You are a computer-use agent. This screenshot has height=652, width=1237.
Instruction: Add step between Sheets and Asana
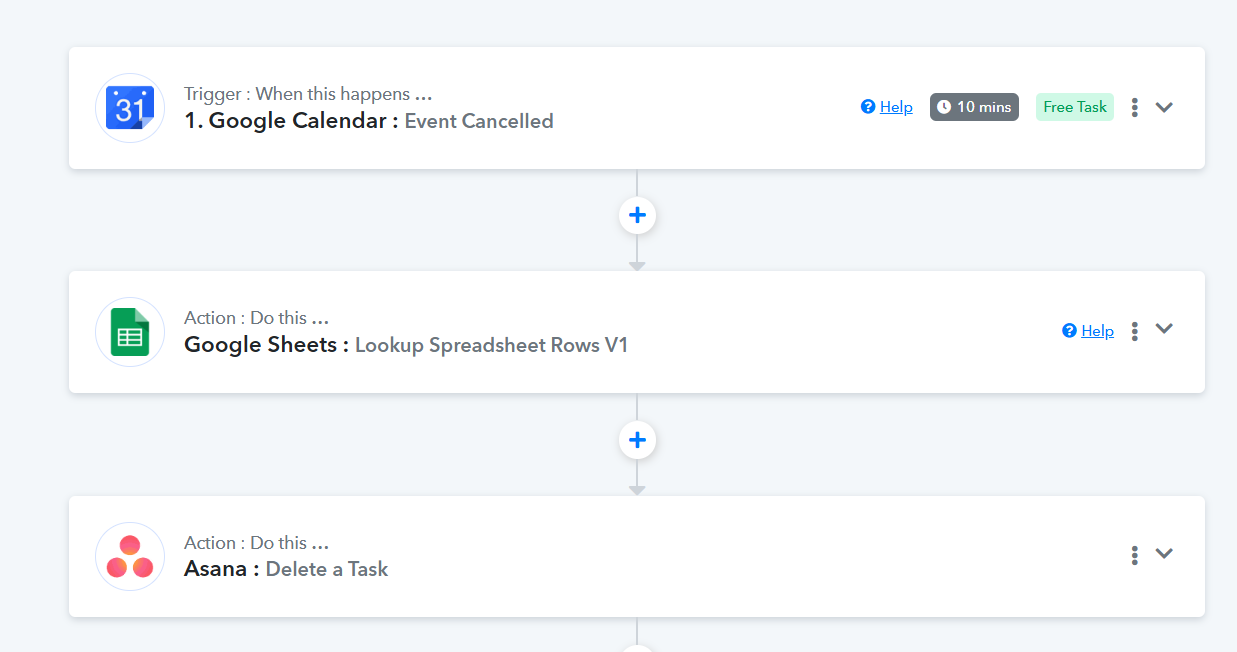[x=637, y=440]
